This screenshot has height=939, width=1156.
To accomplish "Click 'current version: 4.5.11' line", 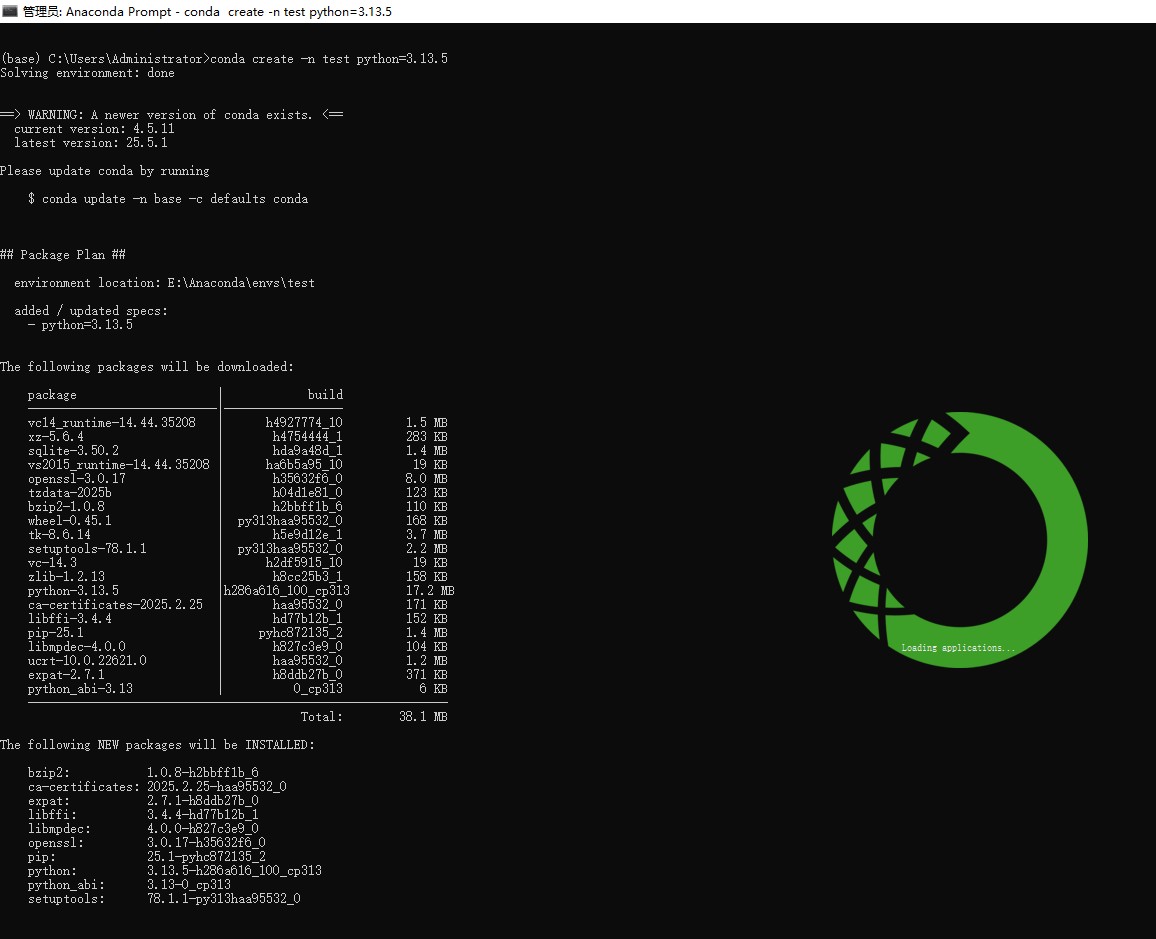I will pos(94,129).
